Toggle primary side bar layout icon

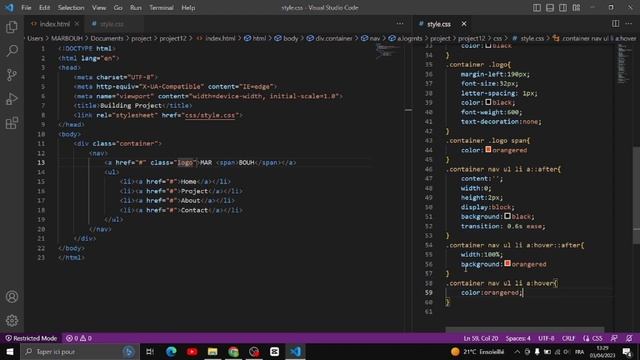point(537,8)
